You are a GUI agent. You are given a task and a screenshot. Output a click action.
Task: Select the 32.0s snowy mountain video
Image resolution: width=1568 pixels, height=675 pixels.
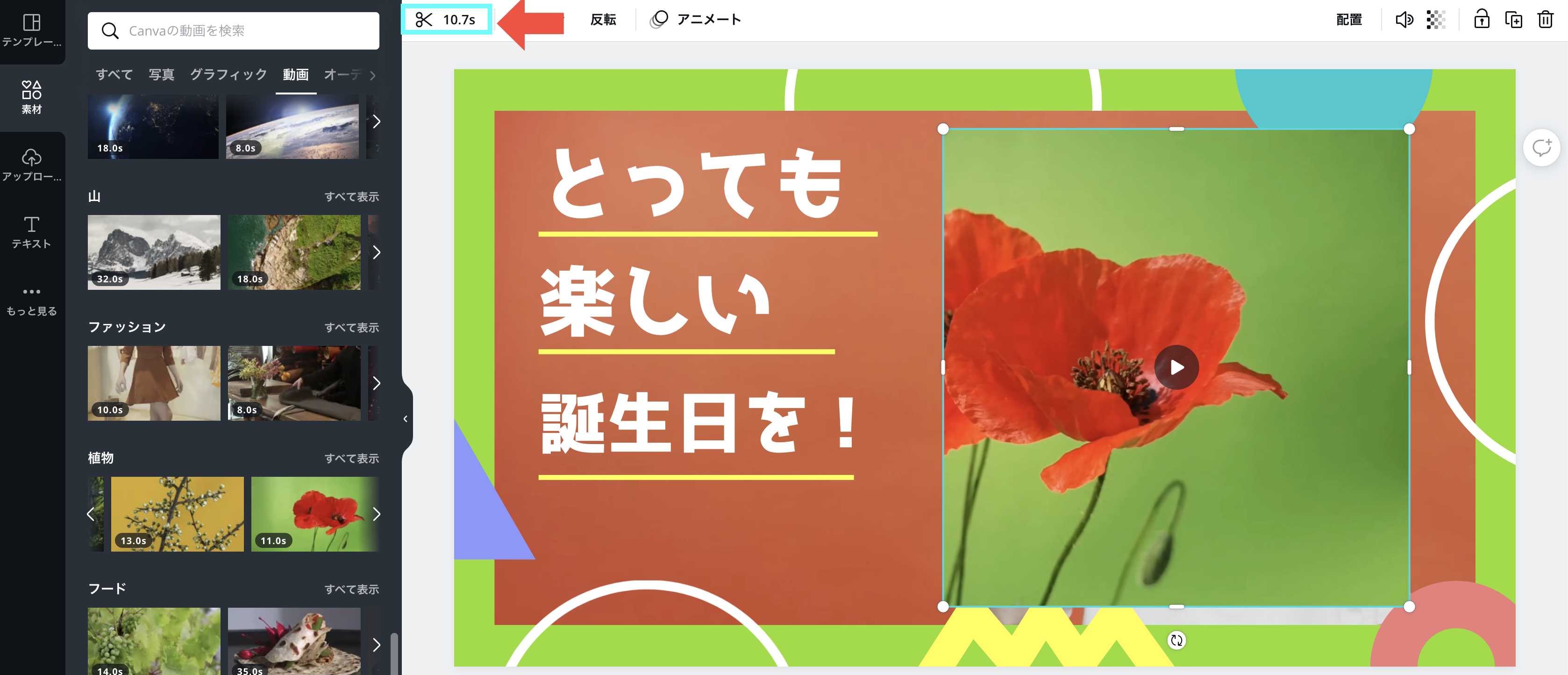point(154,252)
